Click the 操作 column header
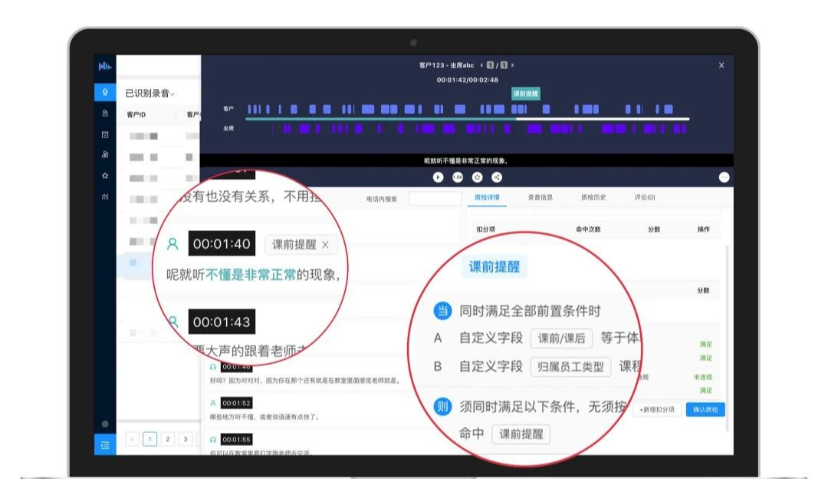 coord(703,229)
